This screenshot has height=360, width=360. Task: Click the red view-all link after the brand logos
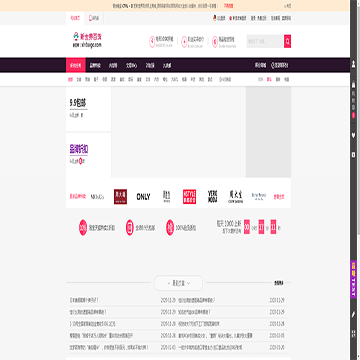(279, 197)
